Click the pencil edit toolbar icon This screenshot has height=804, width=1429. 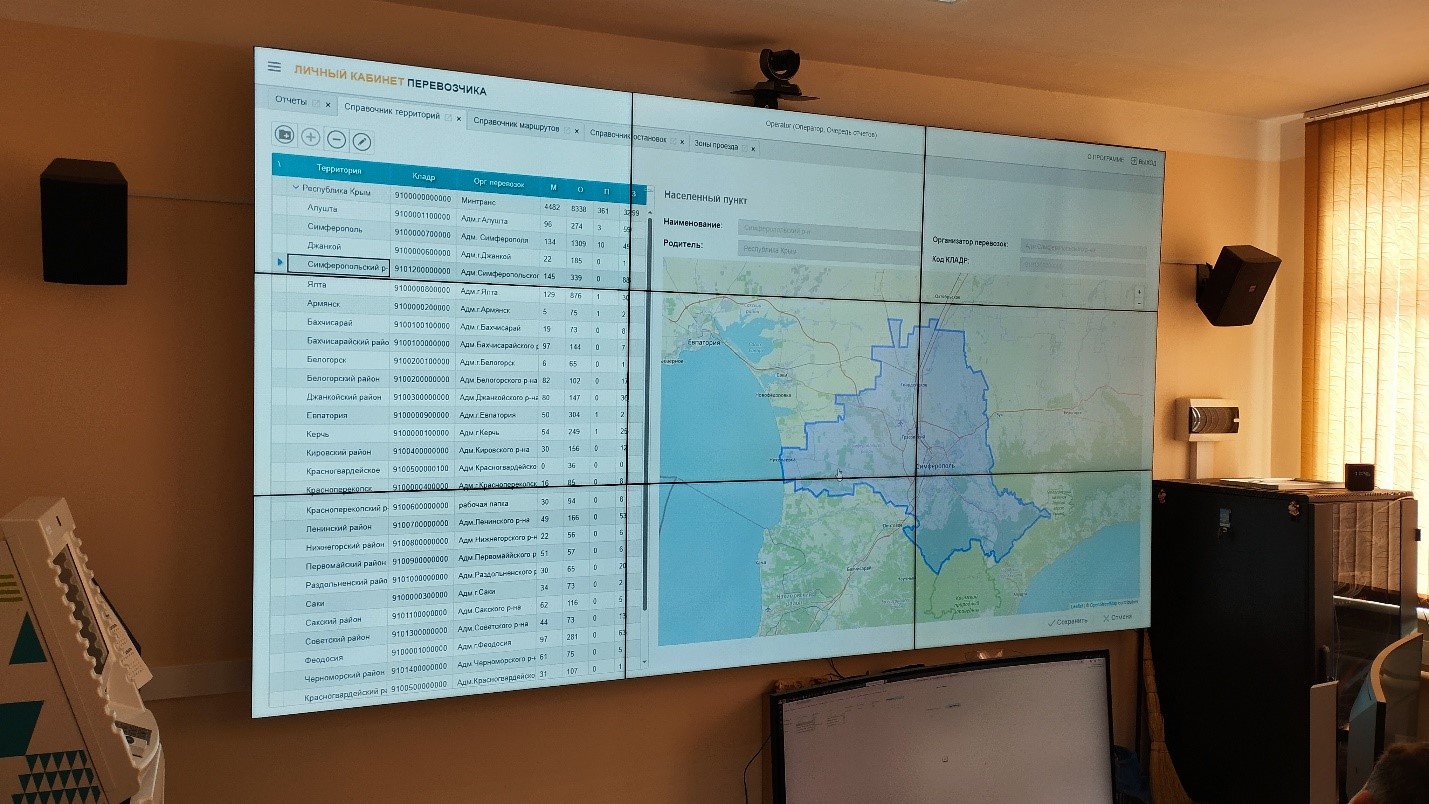pos(362,142)
